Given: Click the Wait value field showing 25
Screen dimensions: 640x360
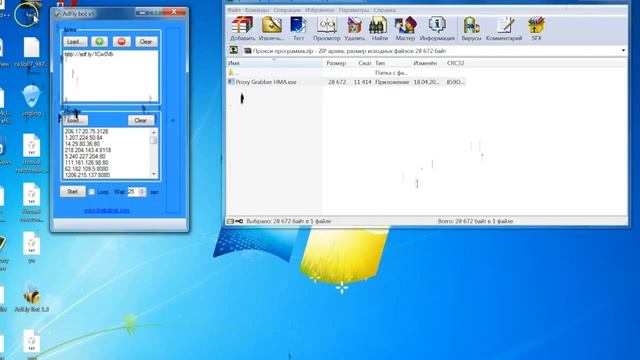Looking at the screenshot, I should point(133,191).
